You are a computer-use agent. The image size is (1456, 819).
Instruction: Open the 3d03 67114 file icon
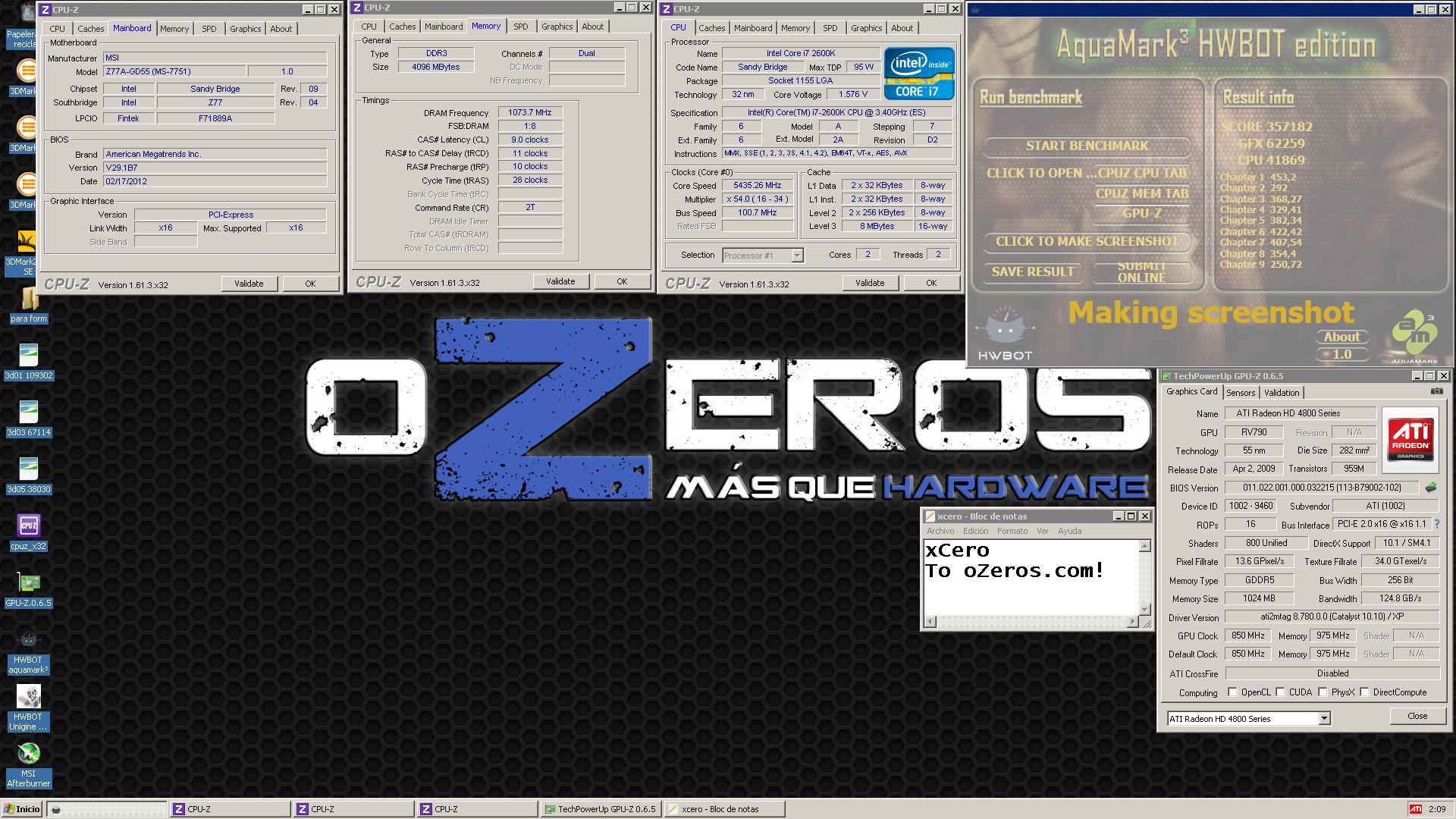tap(28, 419)
